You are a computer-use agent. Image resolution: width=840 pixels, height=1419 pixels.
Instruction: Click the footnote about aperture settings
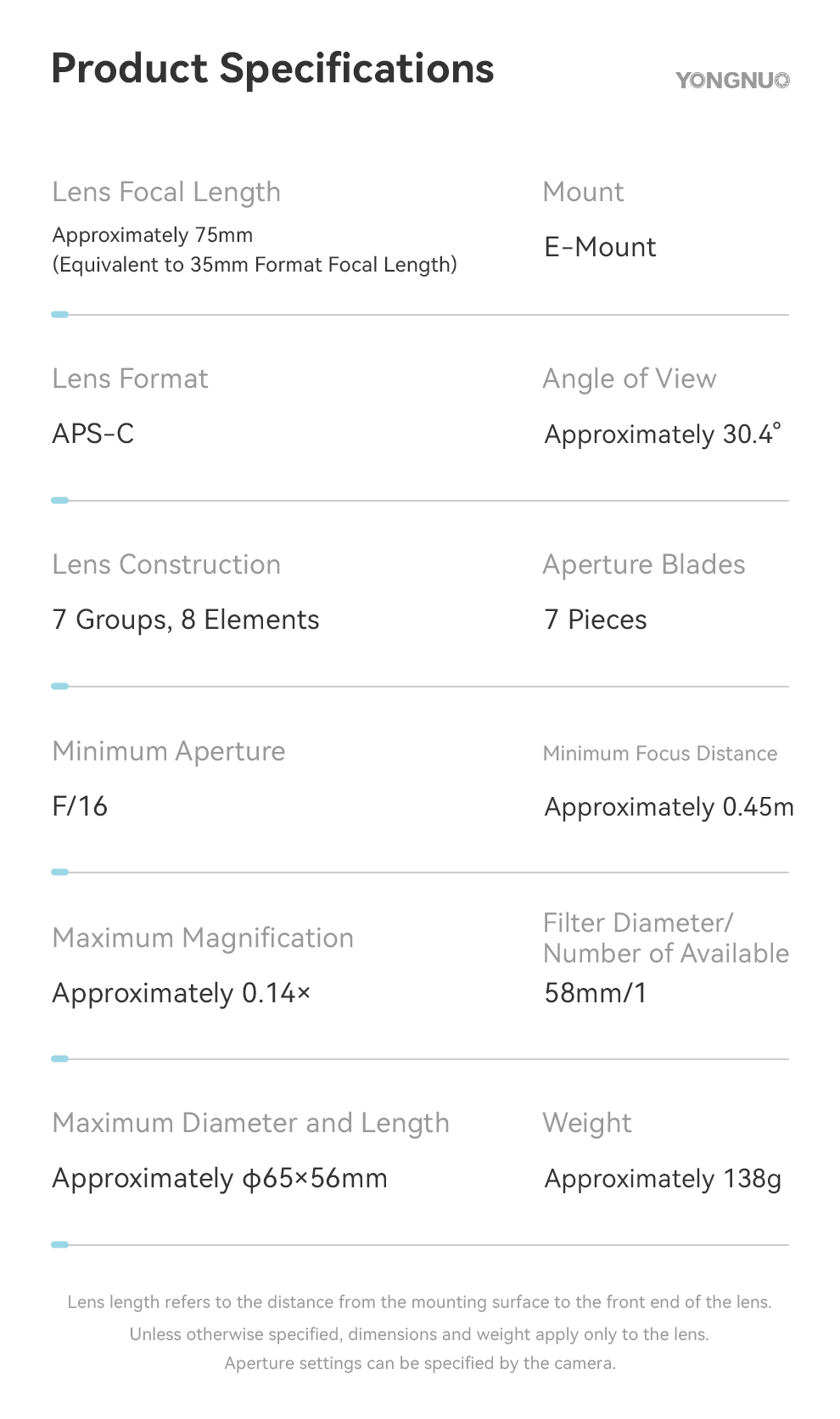tap(420, 1364)
